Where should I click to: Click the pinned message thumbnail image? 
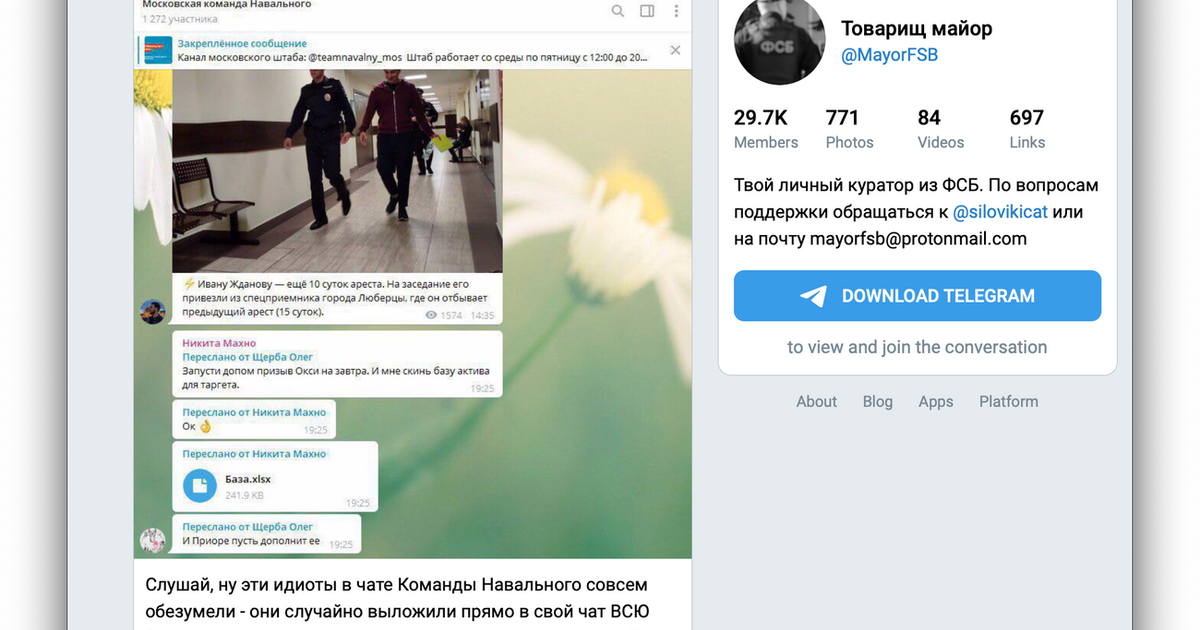click(x=157, y=50)
